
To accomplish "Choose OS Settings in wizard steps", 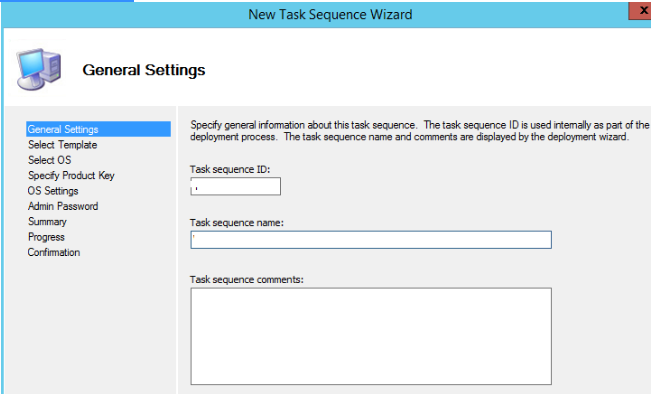I will 53,191.
